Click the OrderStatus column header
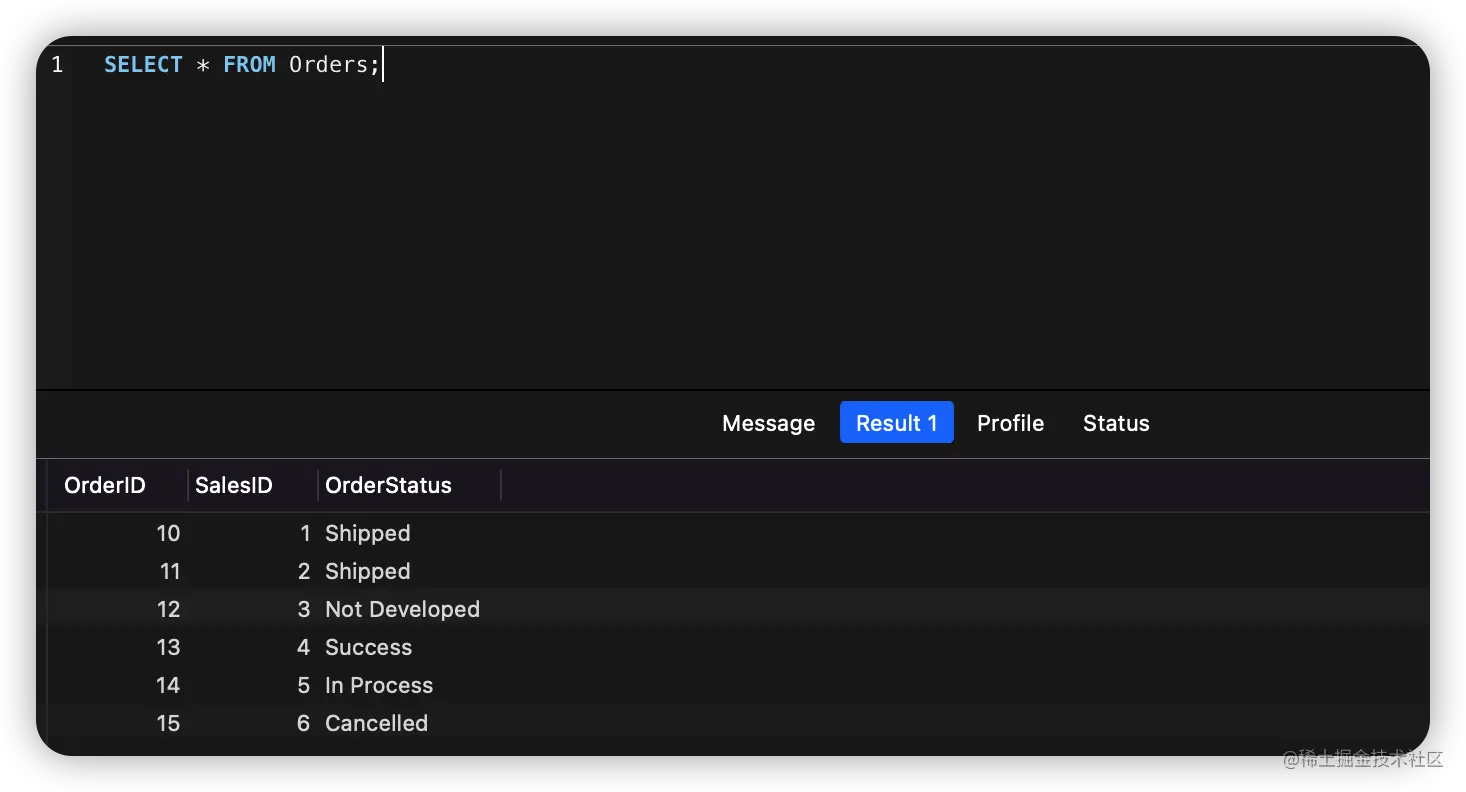This screenshot has width=1466, height=792. click(409, 485)
